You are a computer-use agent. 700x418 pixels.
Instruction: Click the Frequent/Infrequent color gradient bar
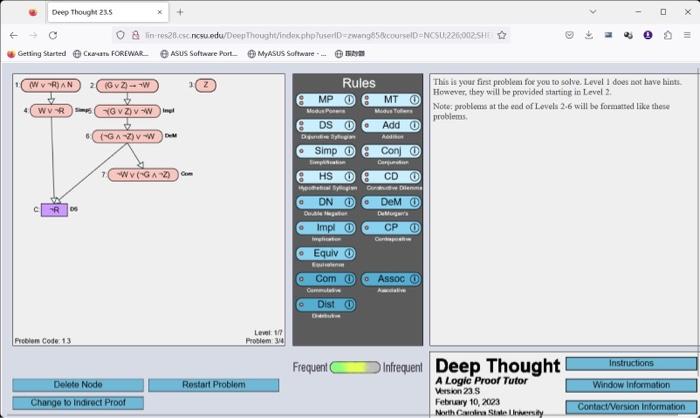click(355, 368)
